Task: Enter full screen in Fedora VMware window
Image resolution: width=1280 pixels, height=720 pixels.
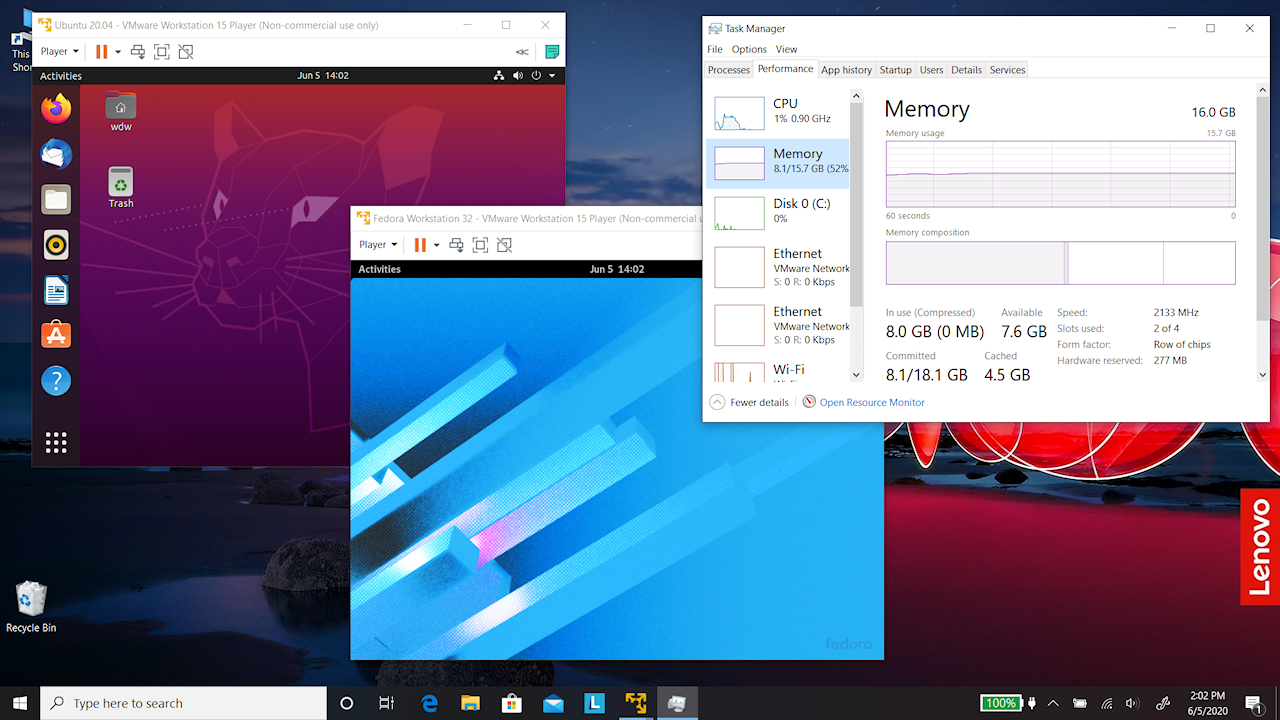Action: tap(480, 244)
